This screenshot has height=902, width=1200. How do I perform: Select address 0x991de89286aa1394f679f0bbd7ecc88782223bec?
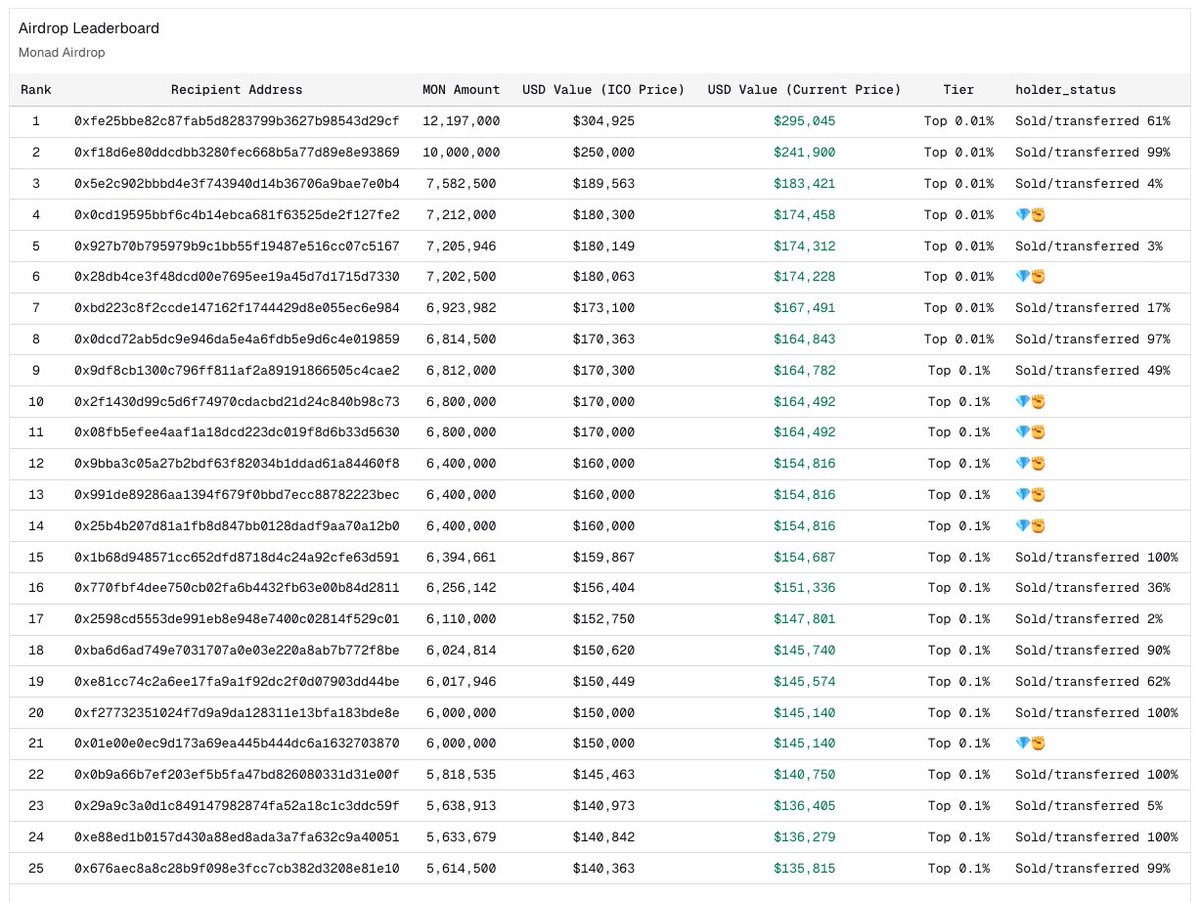[x=237, y=495]
